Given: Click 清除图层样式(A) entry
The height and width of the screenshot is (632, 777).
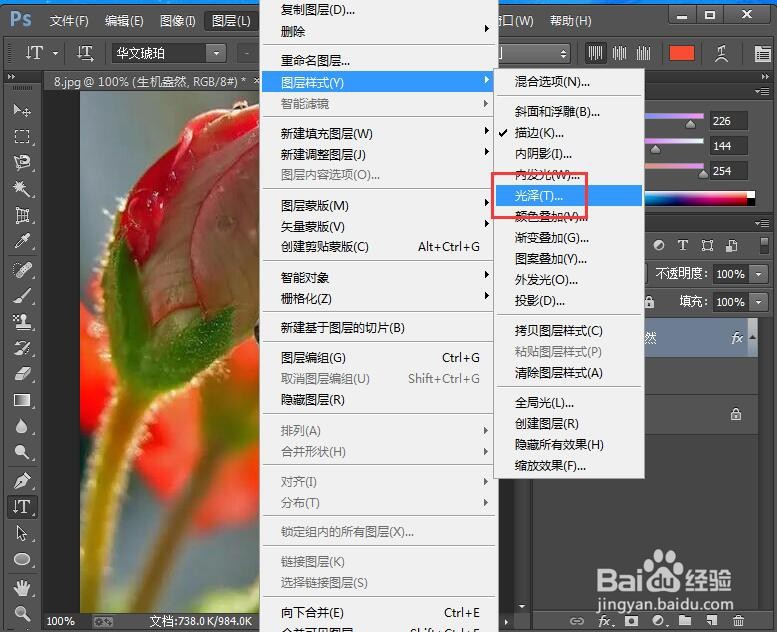Looking at the screenshot, I should [x=569, y=373].
